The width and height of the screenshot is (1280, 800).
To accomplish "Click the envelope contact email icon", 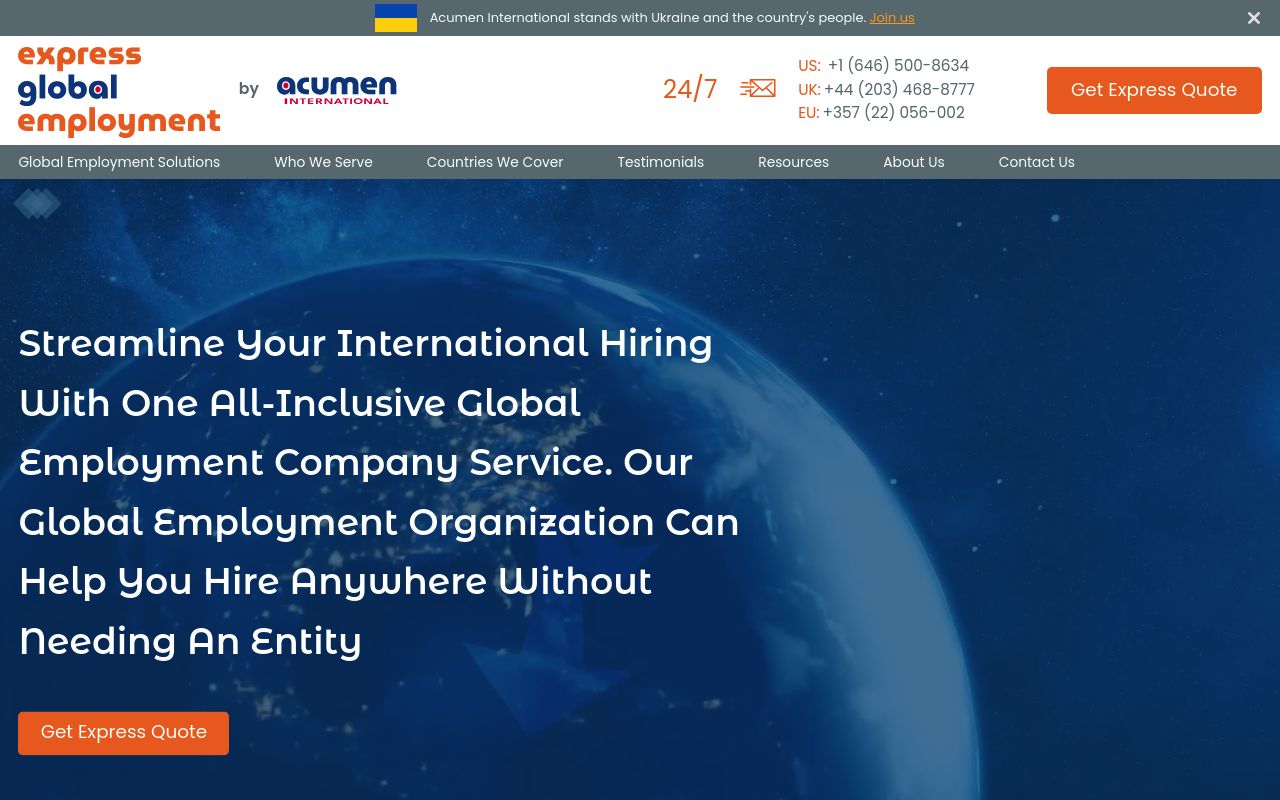I will 757,88.
